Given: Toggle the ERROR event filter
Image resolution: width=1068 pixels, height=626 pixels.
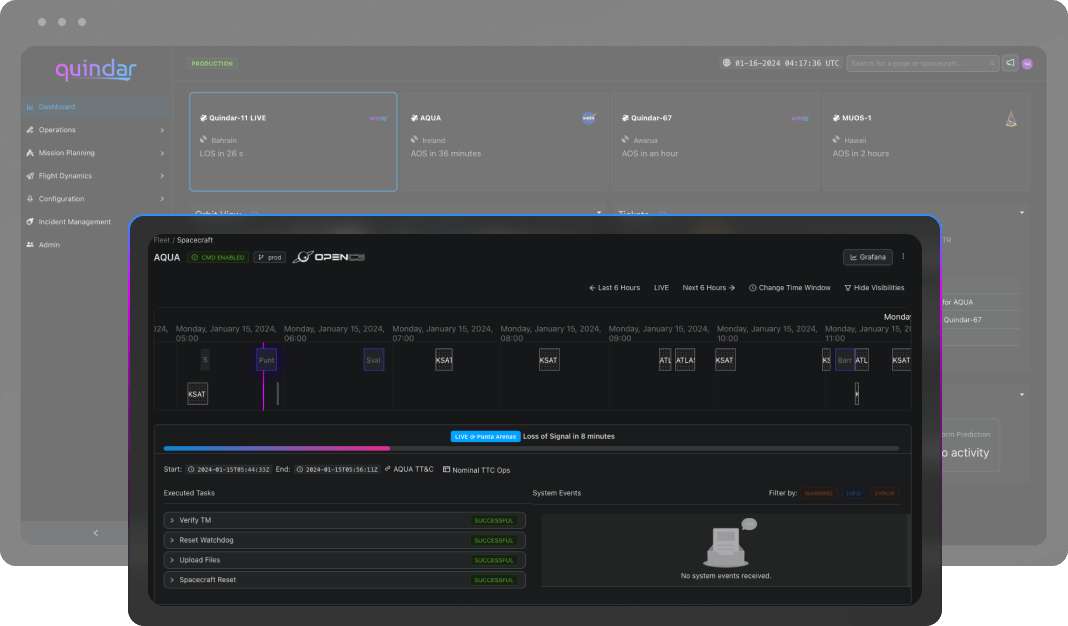Looking at the screenshot, I should [884, 493].
